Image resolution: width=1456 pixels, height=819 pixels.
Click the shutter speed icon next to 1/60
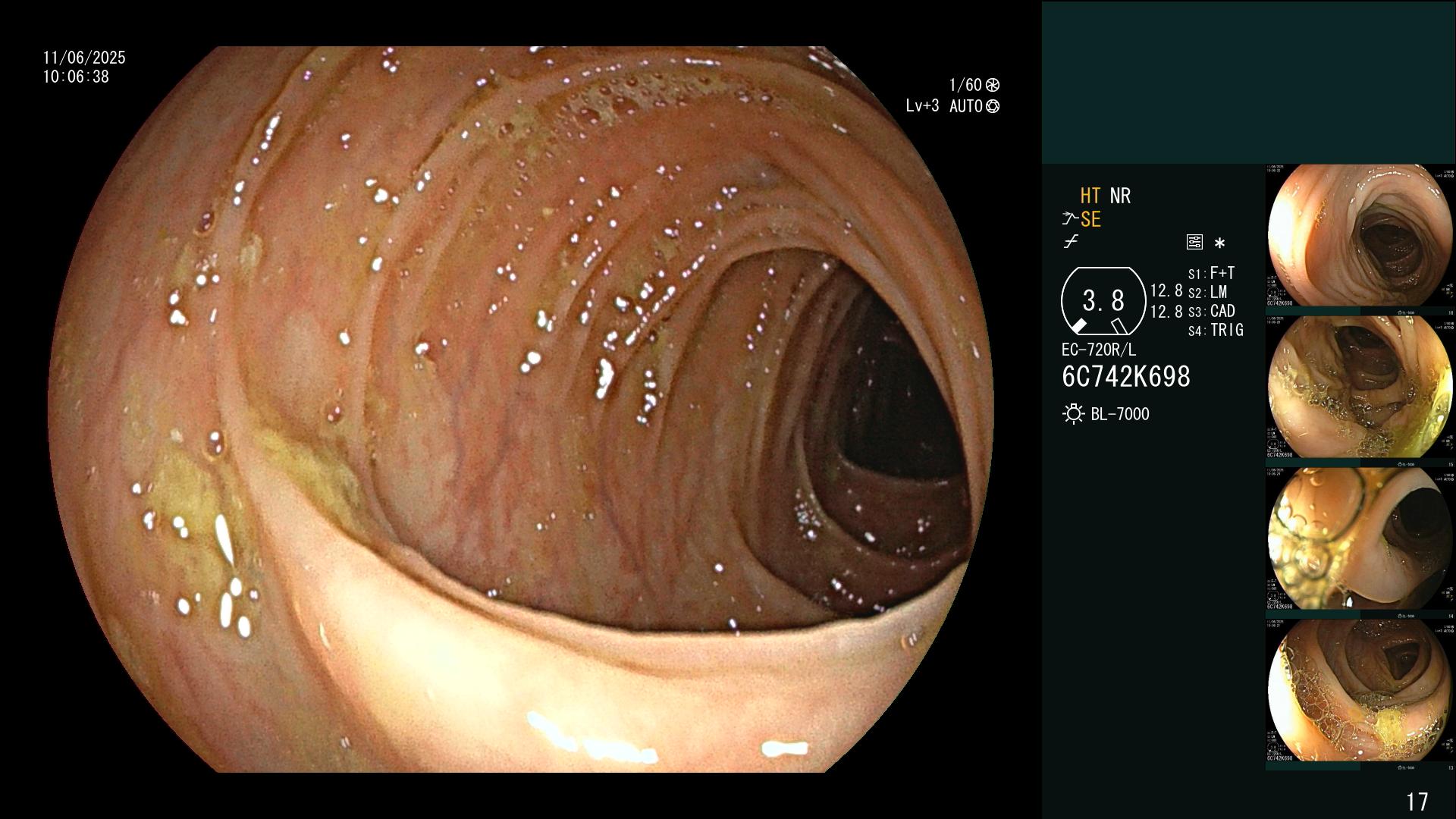[992, 85]
